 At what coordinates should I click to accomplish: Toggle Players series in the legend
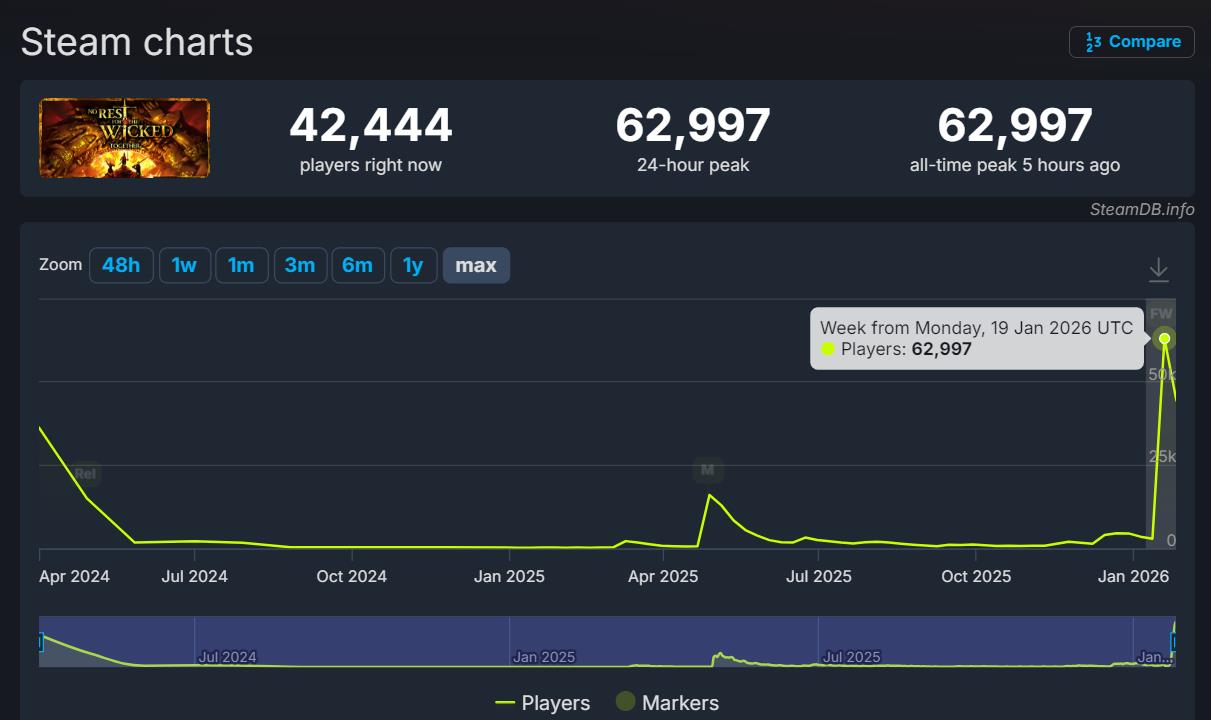tap(542, 703)
